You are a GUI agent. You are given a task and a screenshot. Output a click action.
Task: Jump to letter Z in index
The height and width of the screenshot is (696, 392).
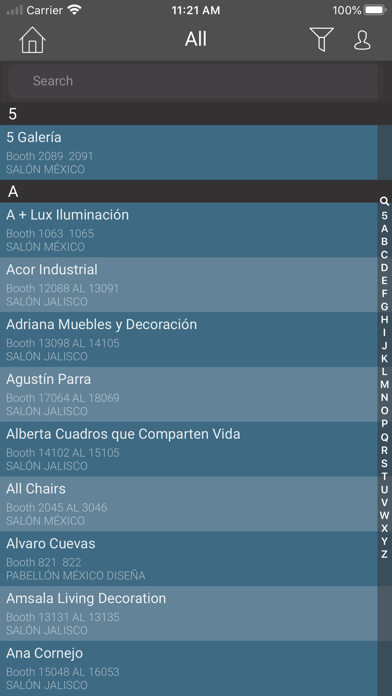tap(384, 554)
